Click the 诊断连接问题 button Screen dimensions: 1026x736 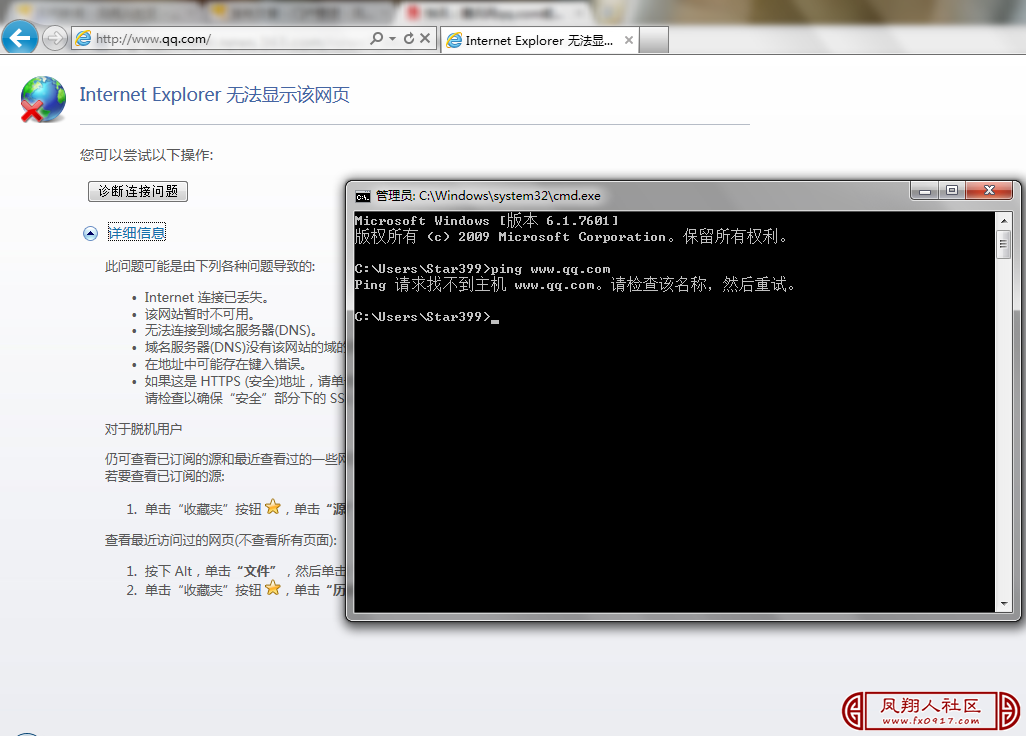(x=137, y=191)
